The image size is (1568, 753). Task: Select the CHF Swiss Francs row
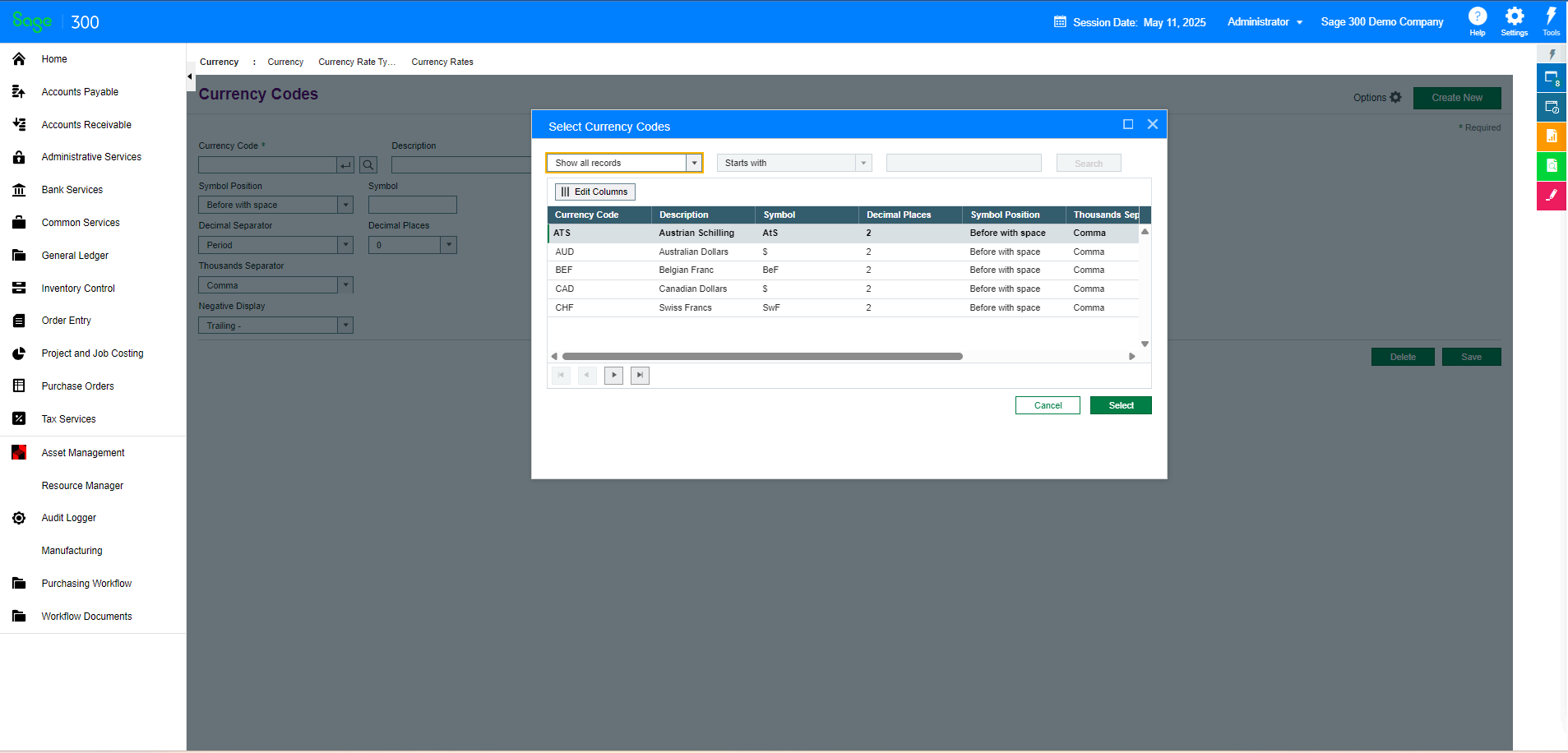[x=843, y=308]
